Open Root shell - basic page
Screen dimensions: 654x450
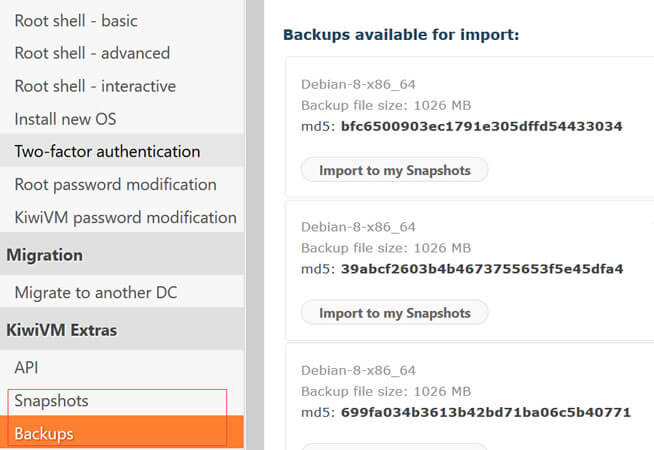(76, 21)
